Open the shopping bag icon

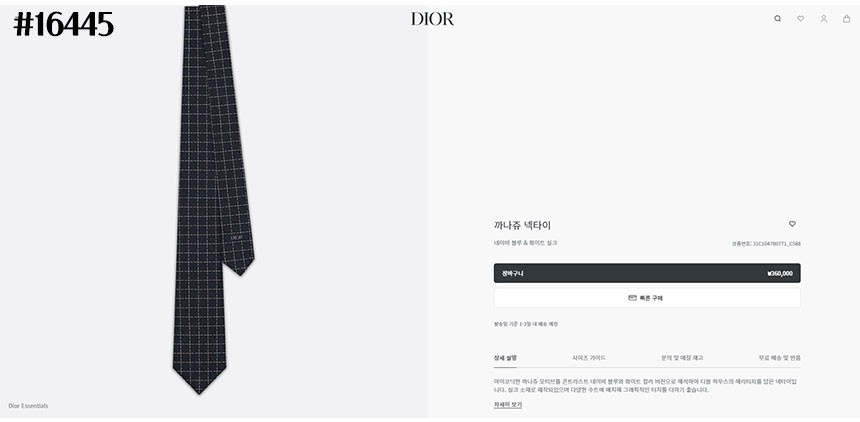click(846, 19)
